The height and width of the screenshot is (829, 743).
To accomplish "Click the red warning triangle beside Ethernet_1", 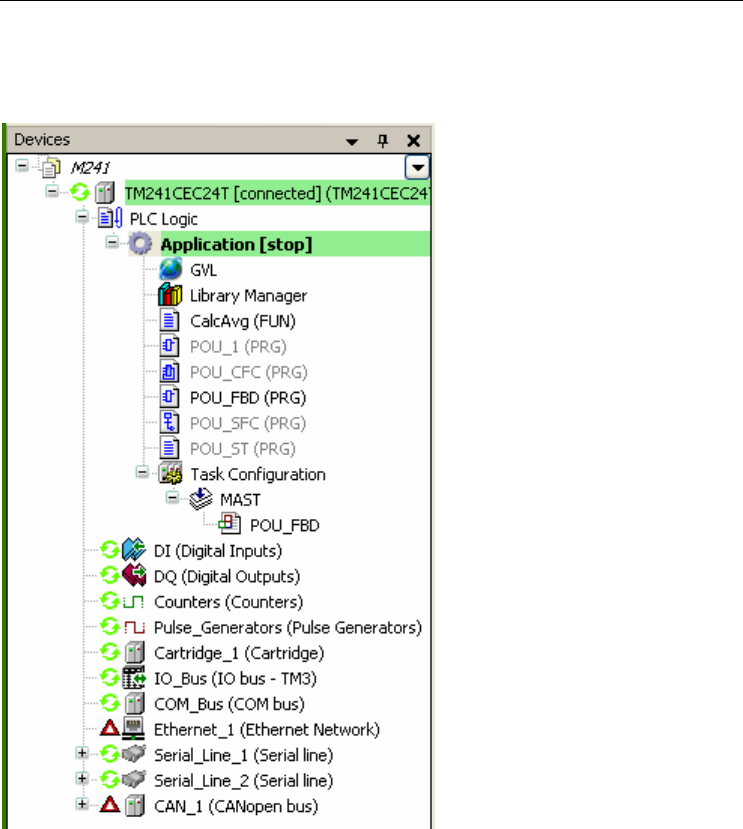I will (x=109, y=729).
